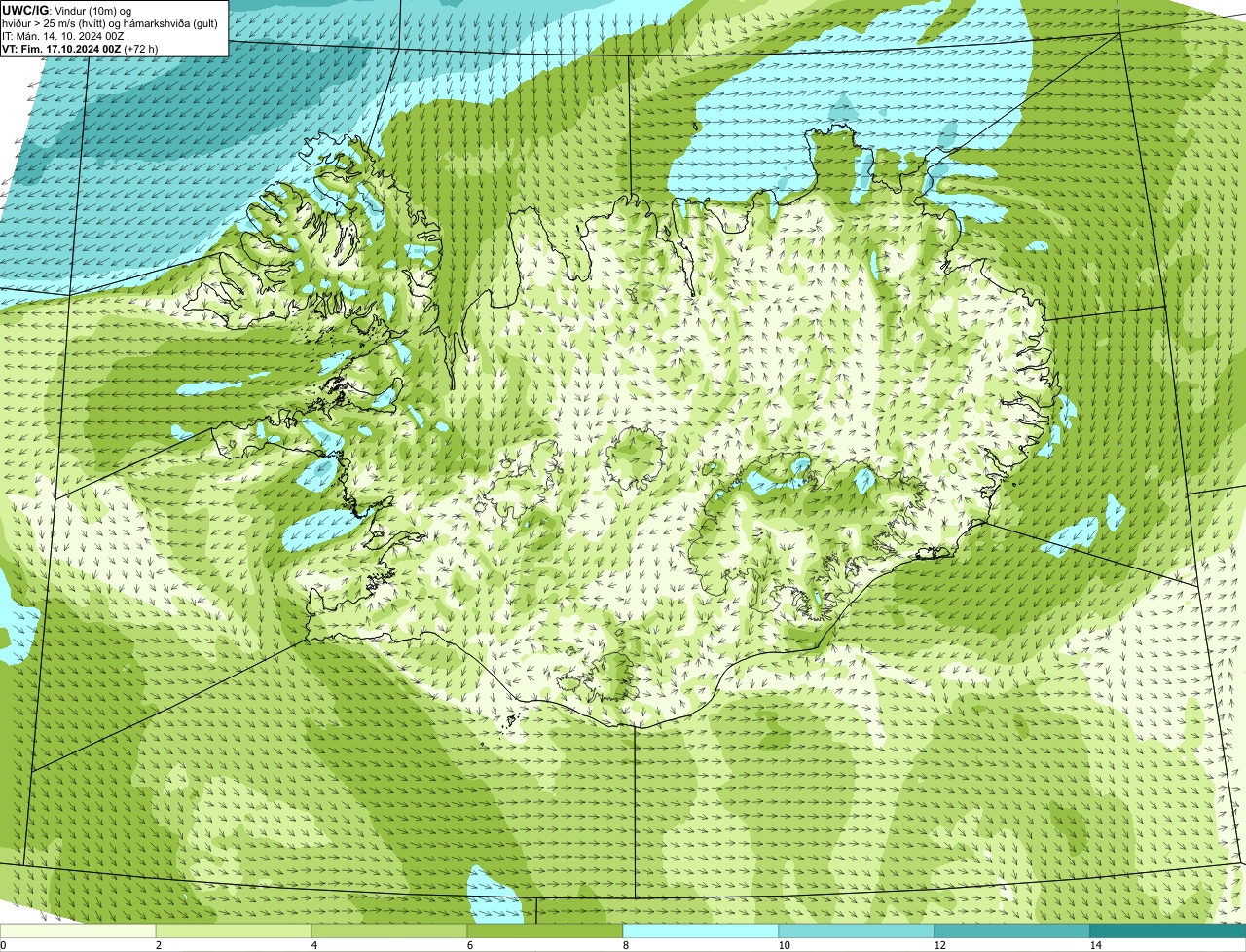Click the initial time line "IT: Mán. 14. 10. 2024 00Z"
Viewport: 1246px width, 952px height.
tap(63, 36)
